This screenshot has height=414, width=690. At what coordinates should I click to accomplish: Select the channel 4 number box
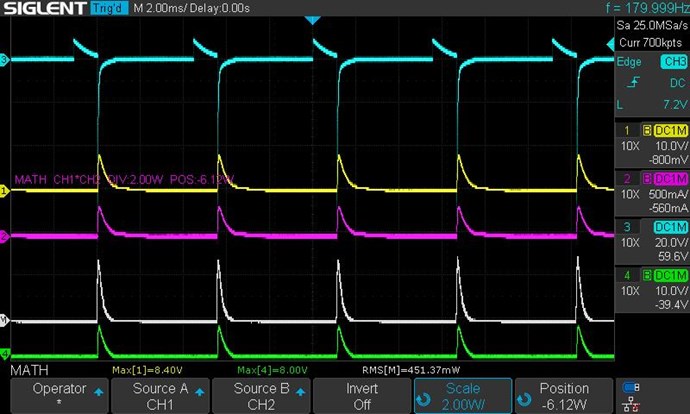[x=627, y=275]
